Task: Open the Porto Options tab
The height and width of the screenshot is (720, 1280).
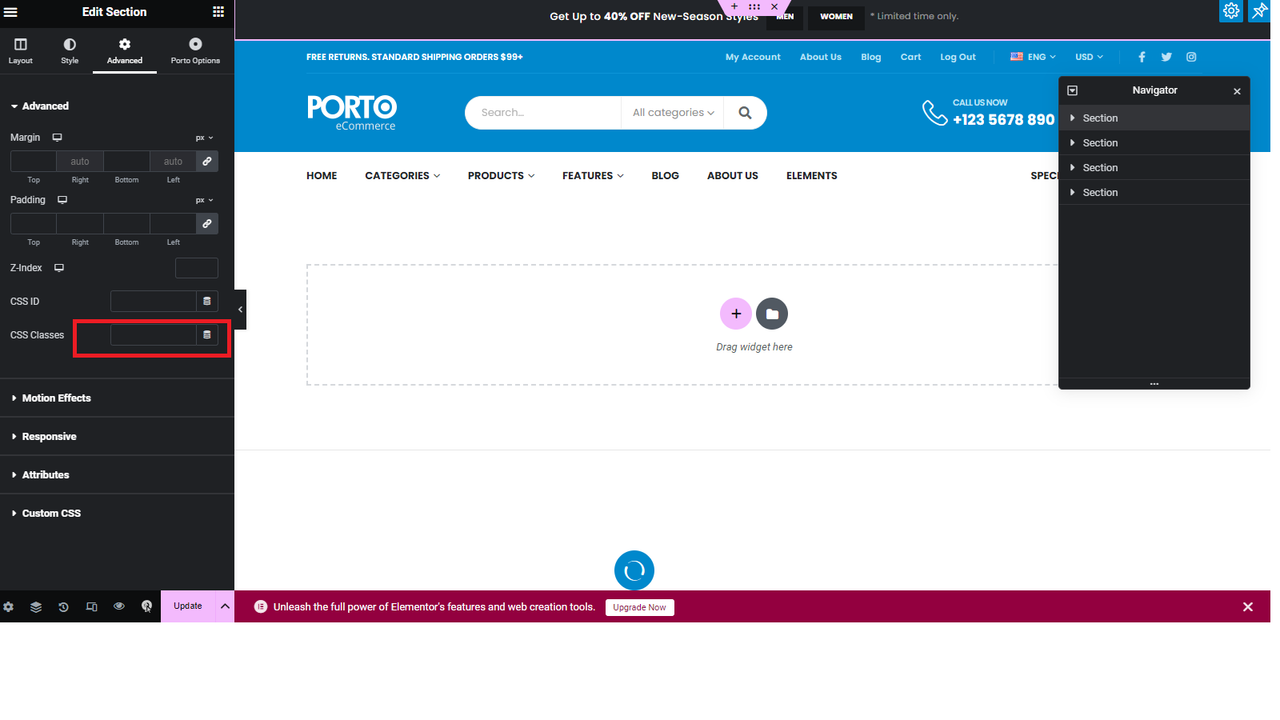Action: coord(195,52)
